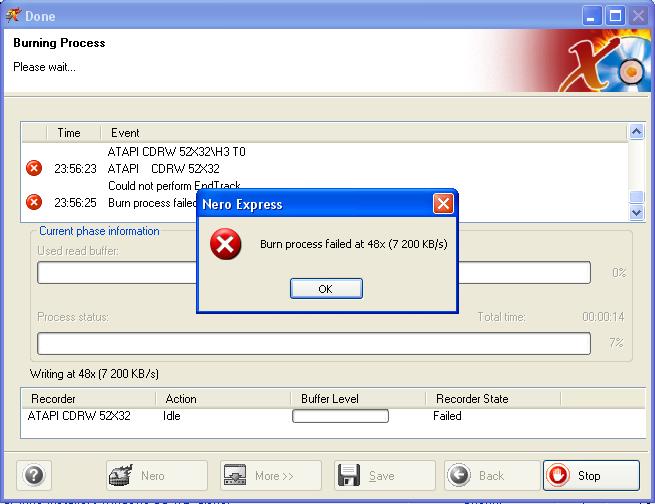
Task: Select the ATAPI CDRW 52X32 recorder row
Action: pyautogui.click(x=333, y=416)
